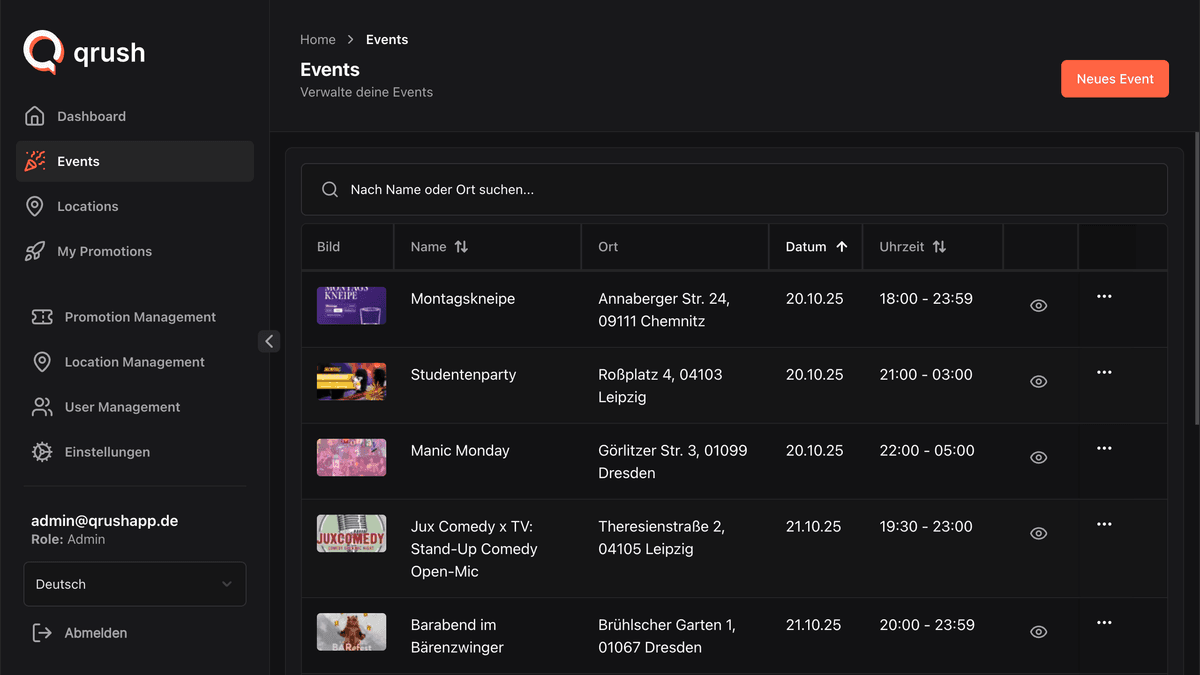The width and height of the screenshot is (1200, 675).
Task: Click the Neues Event button
Action: click(1115, 79)
